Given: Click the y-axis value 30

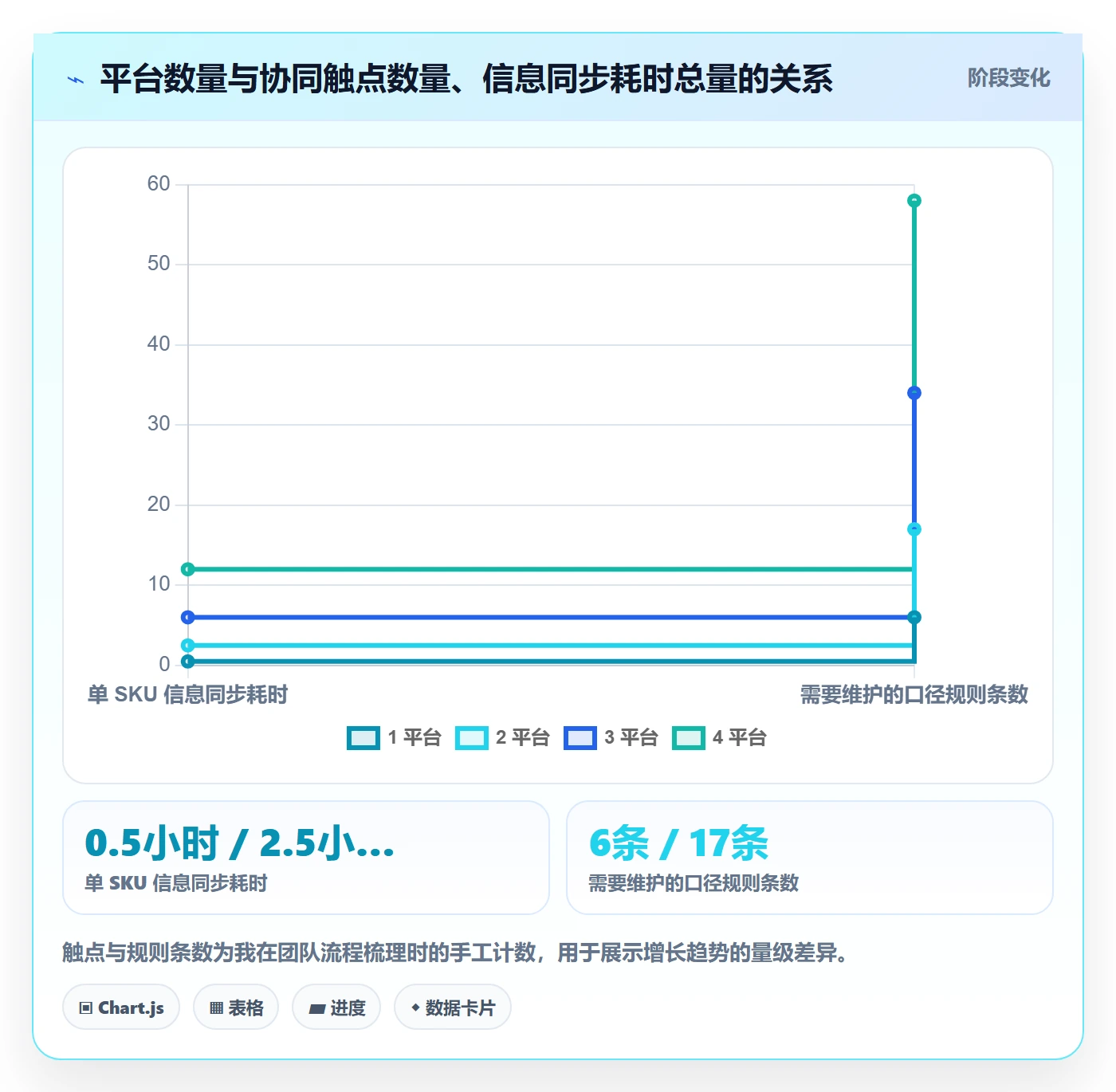Looking at the screenshot, I should [x=159, y=424].
